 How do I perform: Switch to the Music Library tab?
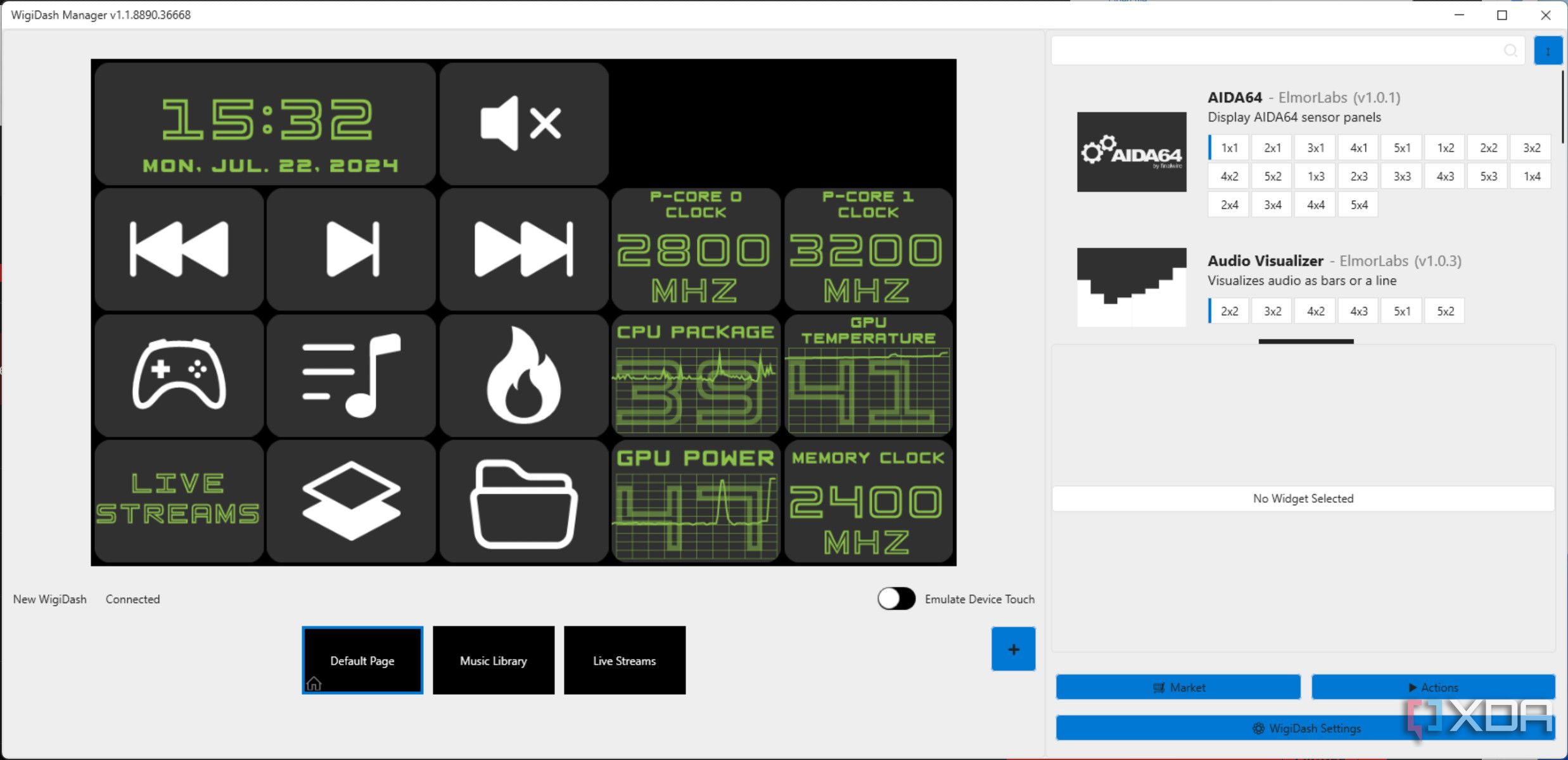pos(494,660)
